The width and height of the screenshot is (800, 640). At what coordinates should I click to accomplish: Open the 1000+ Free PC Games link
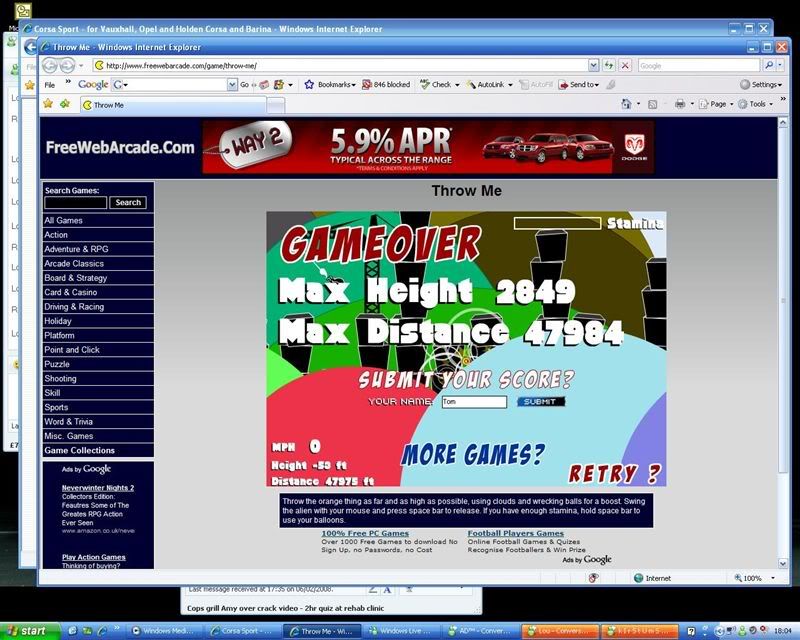click(365, 534)
